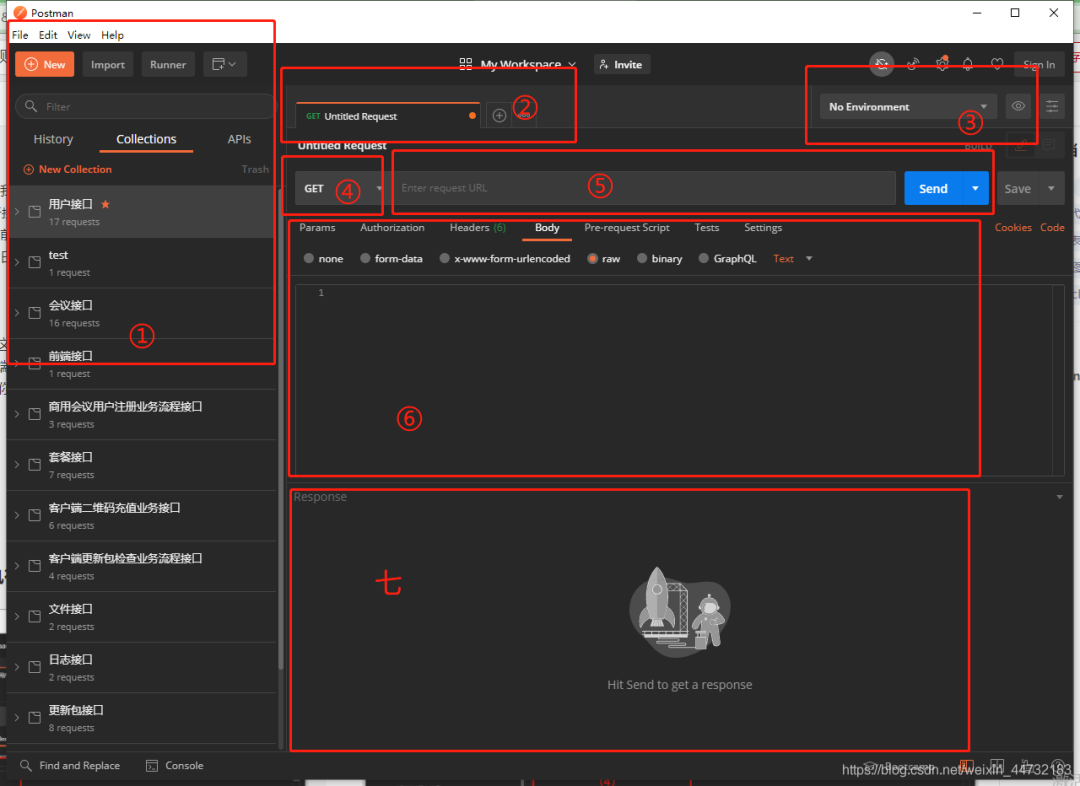
Task: Switch to the request Settings tab
Action: click(x=763, y=227)
